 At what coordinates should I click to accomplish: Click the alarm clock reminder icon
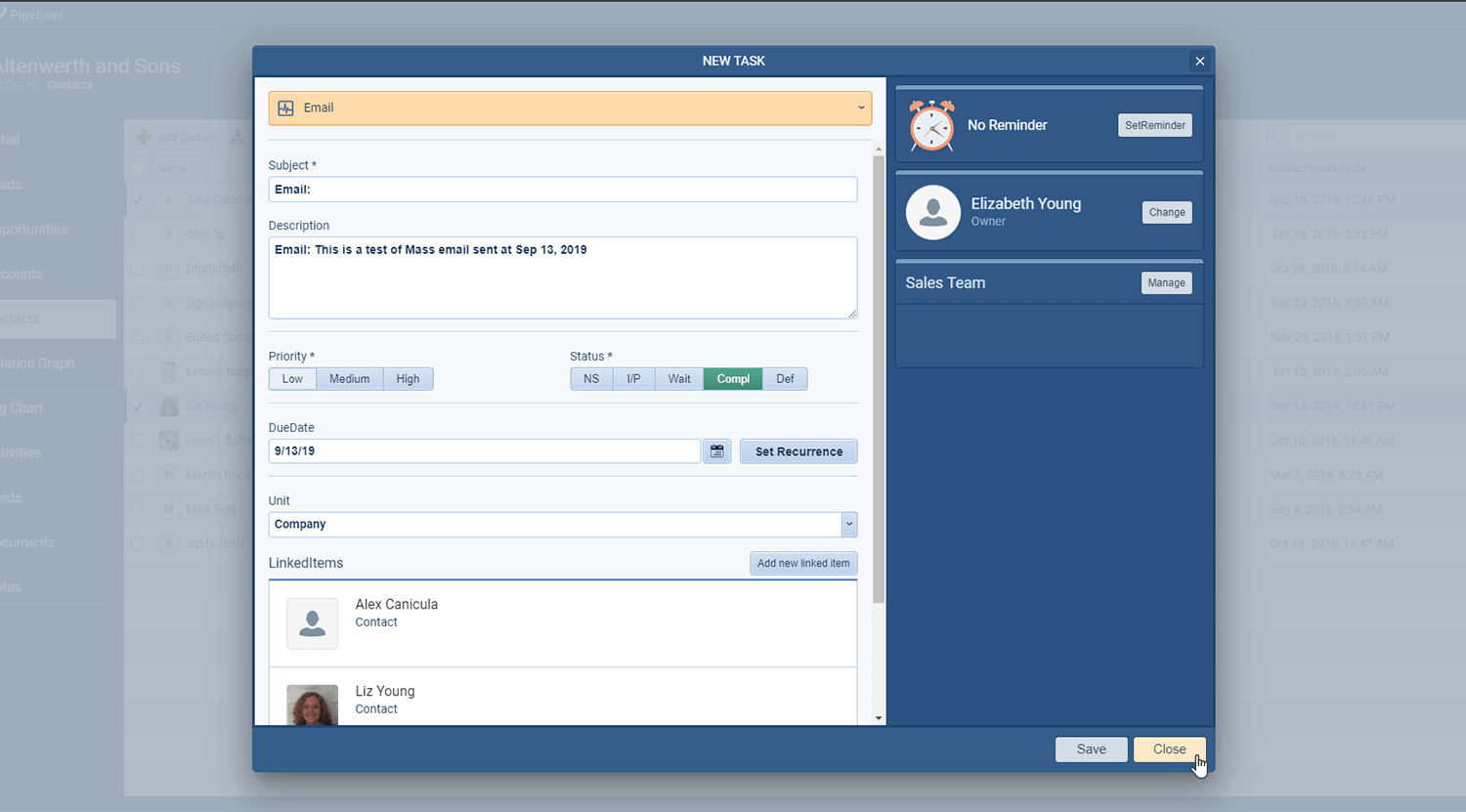[x=931, y=125]
